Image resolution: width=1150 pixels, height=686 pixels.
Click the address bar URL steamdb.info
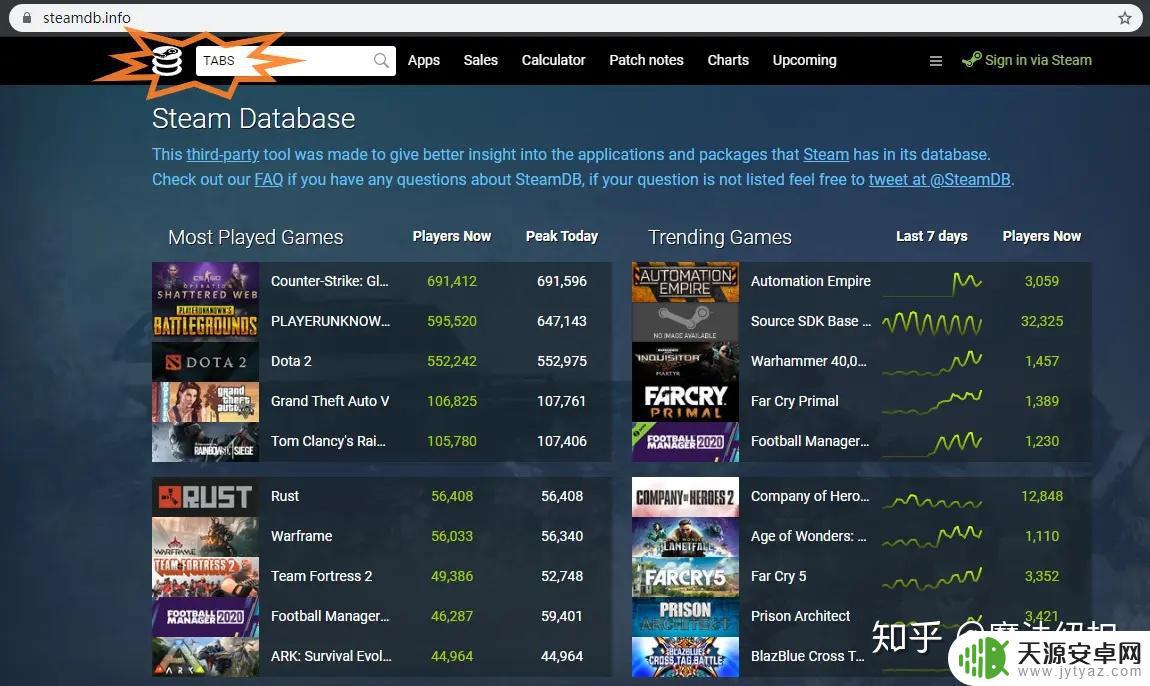[87, 18]
